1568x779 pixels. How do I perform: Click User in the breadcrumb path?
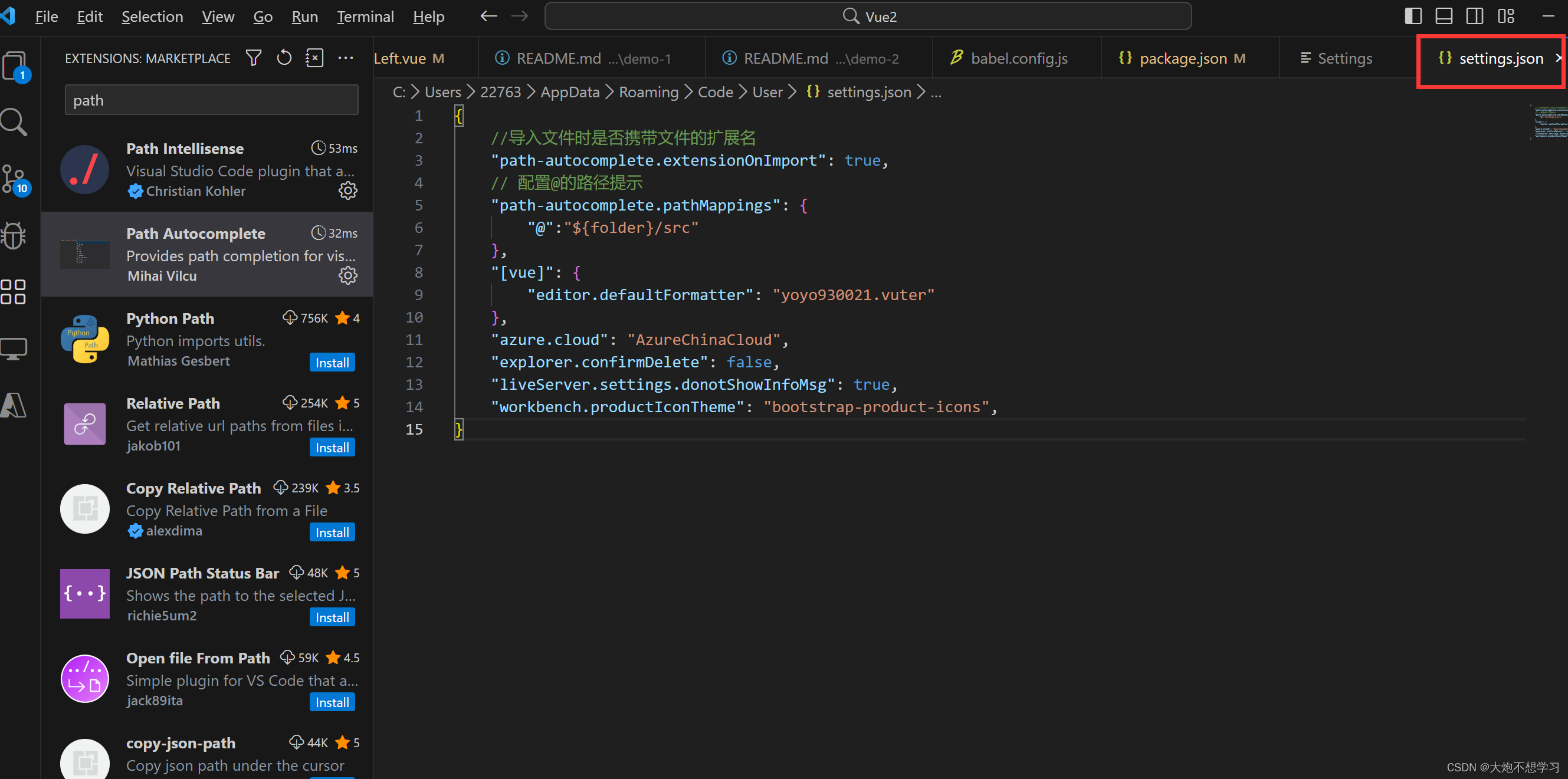click(767, 92)
